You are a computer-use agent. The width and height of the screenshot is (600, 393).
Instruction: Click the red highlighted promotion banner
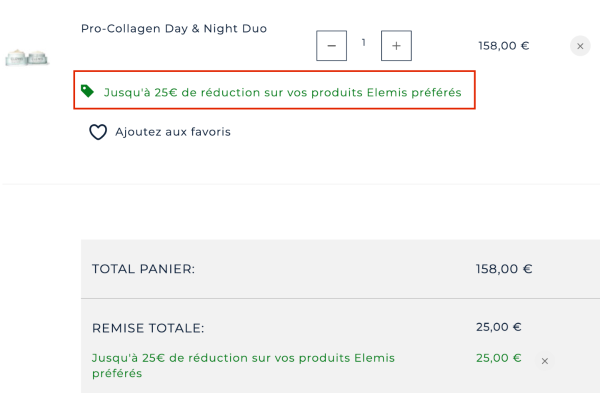point(274,90)
